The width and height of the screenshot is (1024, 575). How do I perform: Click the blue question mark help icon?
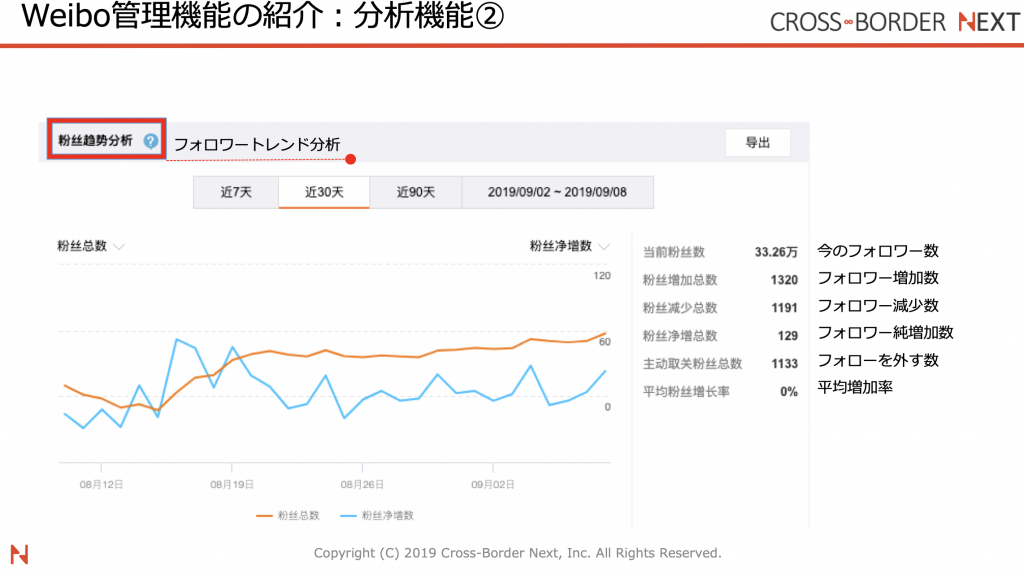tap(151, 141)
